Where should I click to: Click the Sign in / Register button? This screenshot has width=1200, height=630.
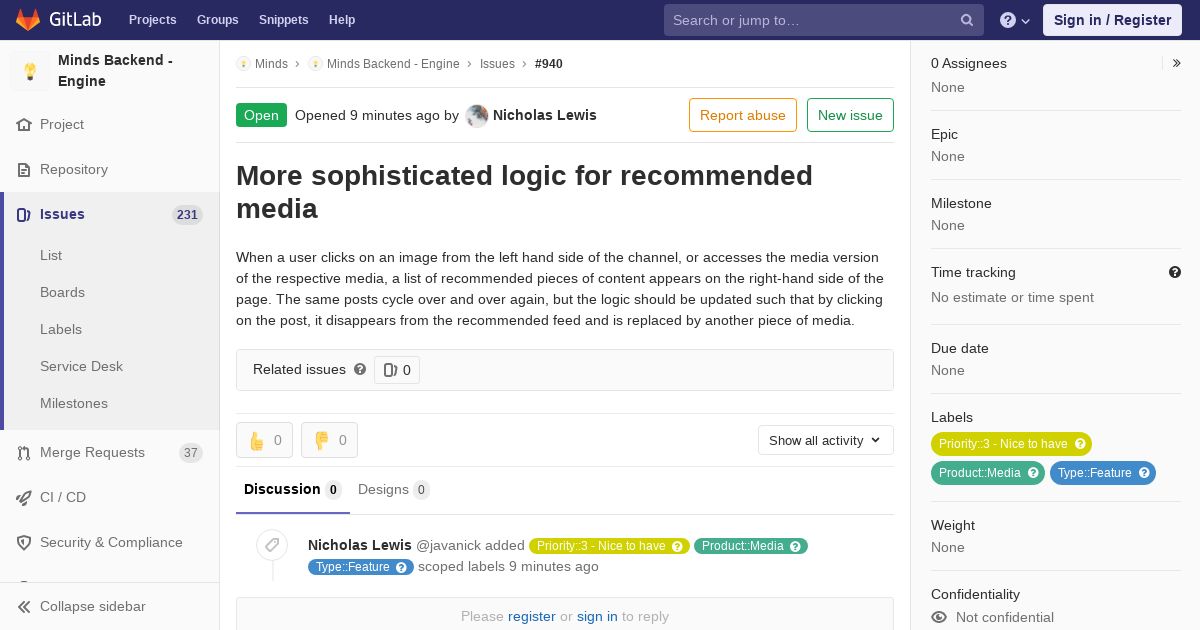(x=1112, y=20)
